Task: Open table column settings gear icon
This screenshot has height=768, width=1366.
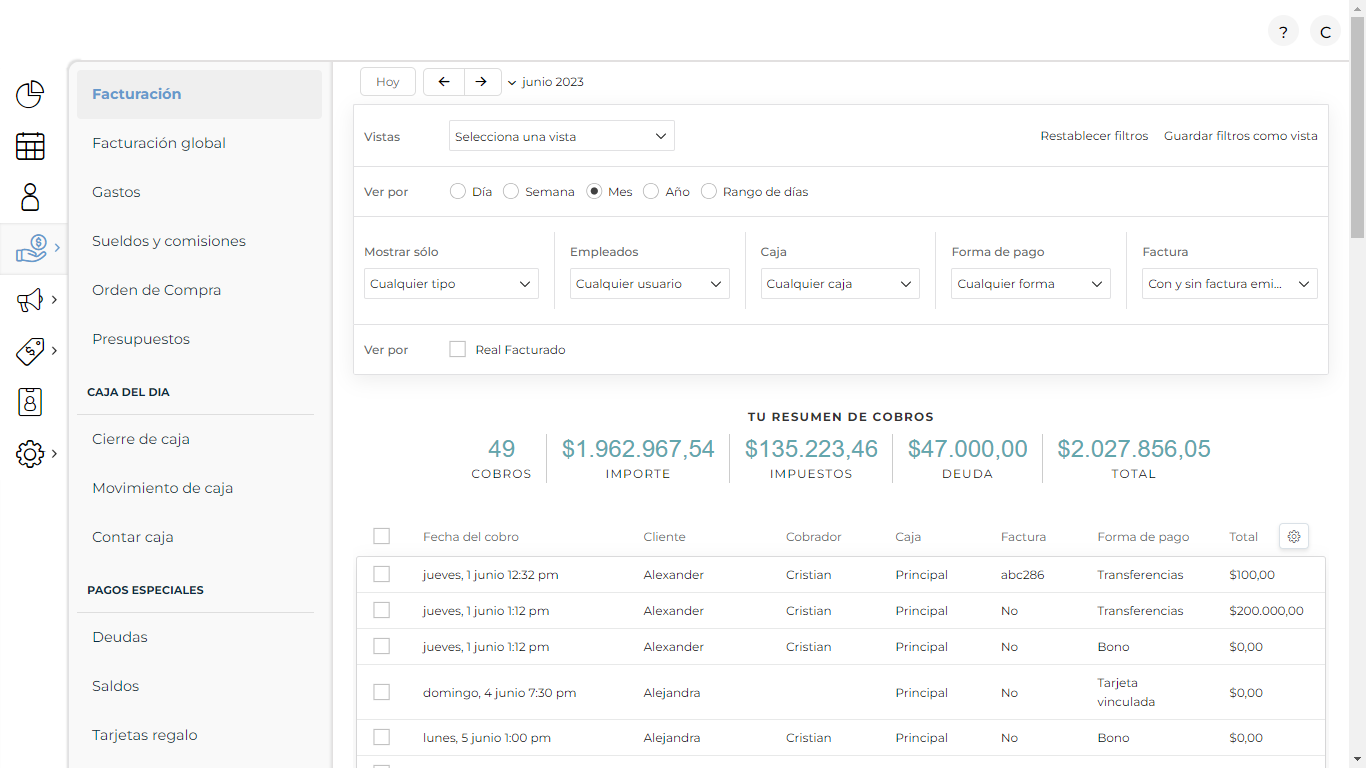Action: (1294, 536)
